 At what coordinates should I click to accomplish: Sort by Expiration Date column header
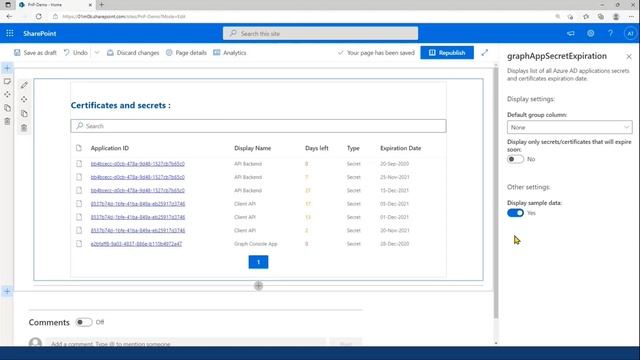pyautogui.click(x=400, y=148)
